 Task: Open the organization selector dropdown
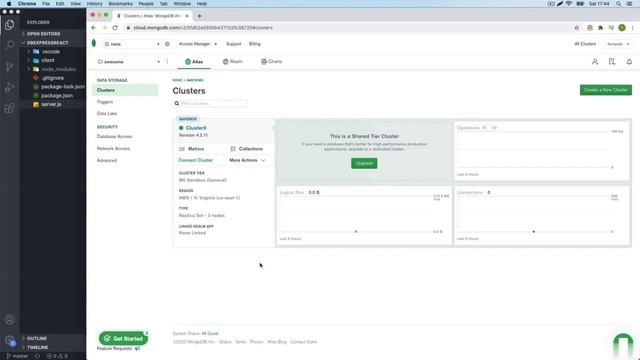tap(131, 44)
